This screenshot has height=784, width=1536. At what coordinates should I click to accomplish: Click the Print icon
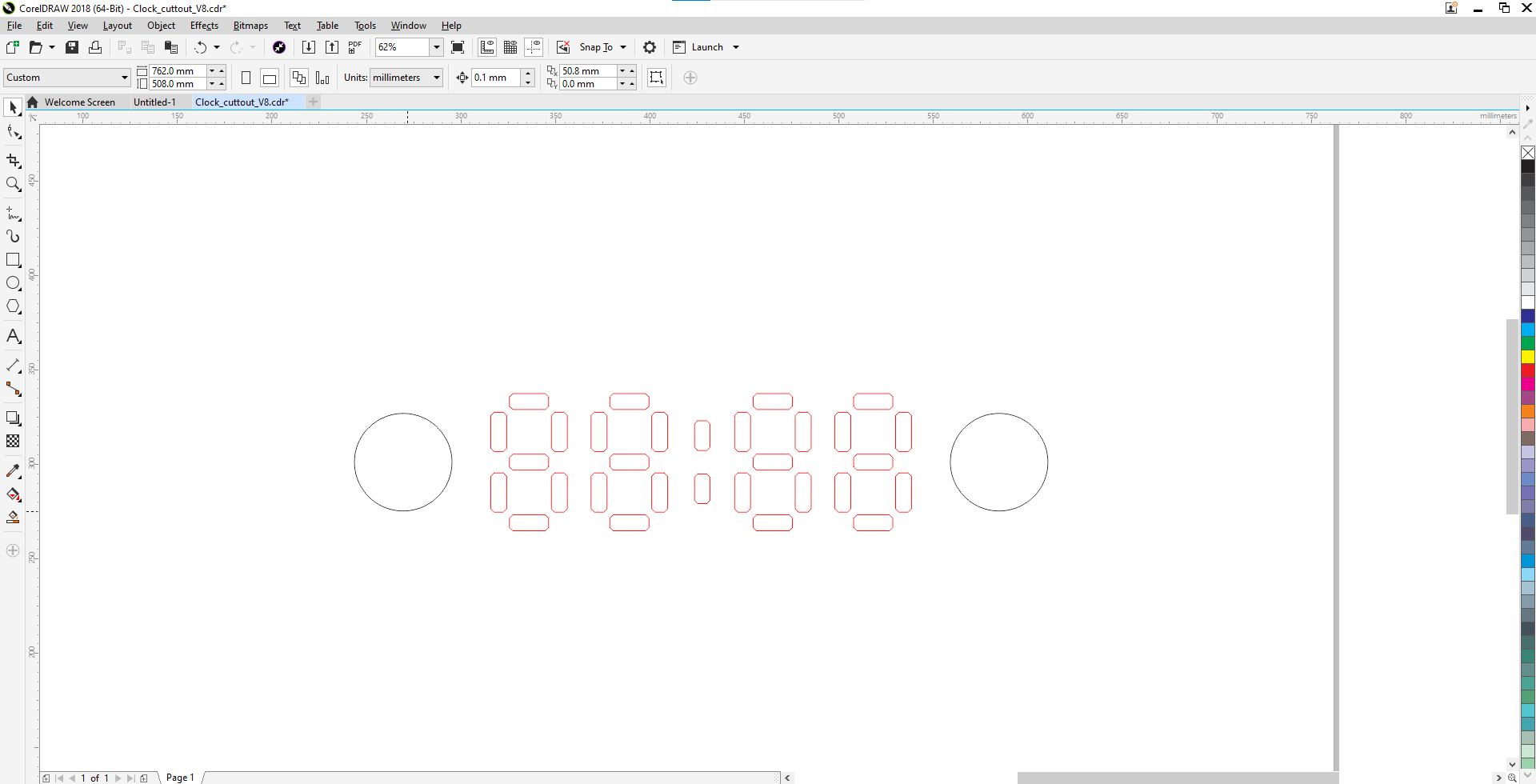click(x=95, y=47)
